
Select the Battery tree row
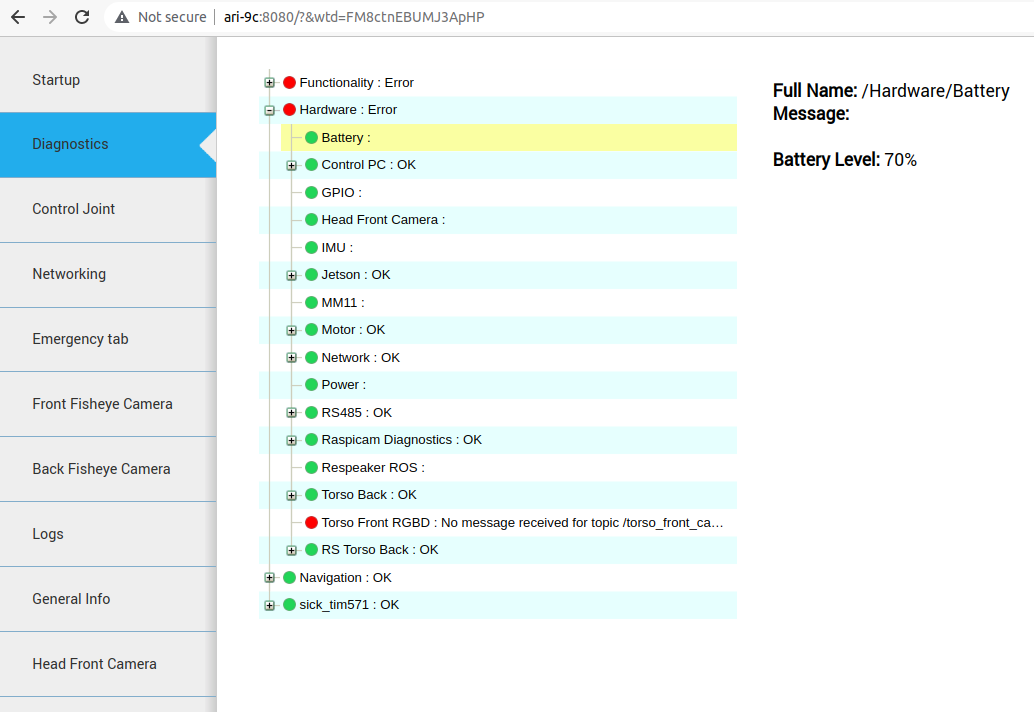click(508, 137)
